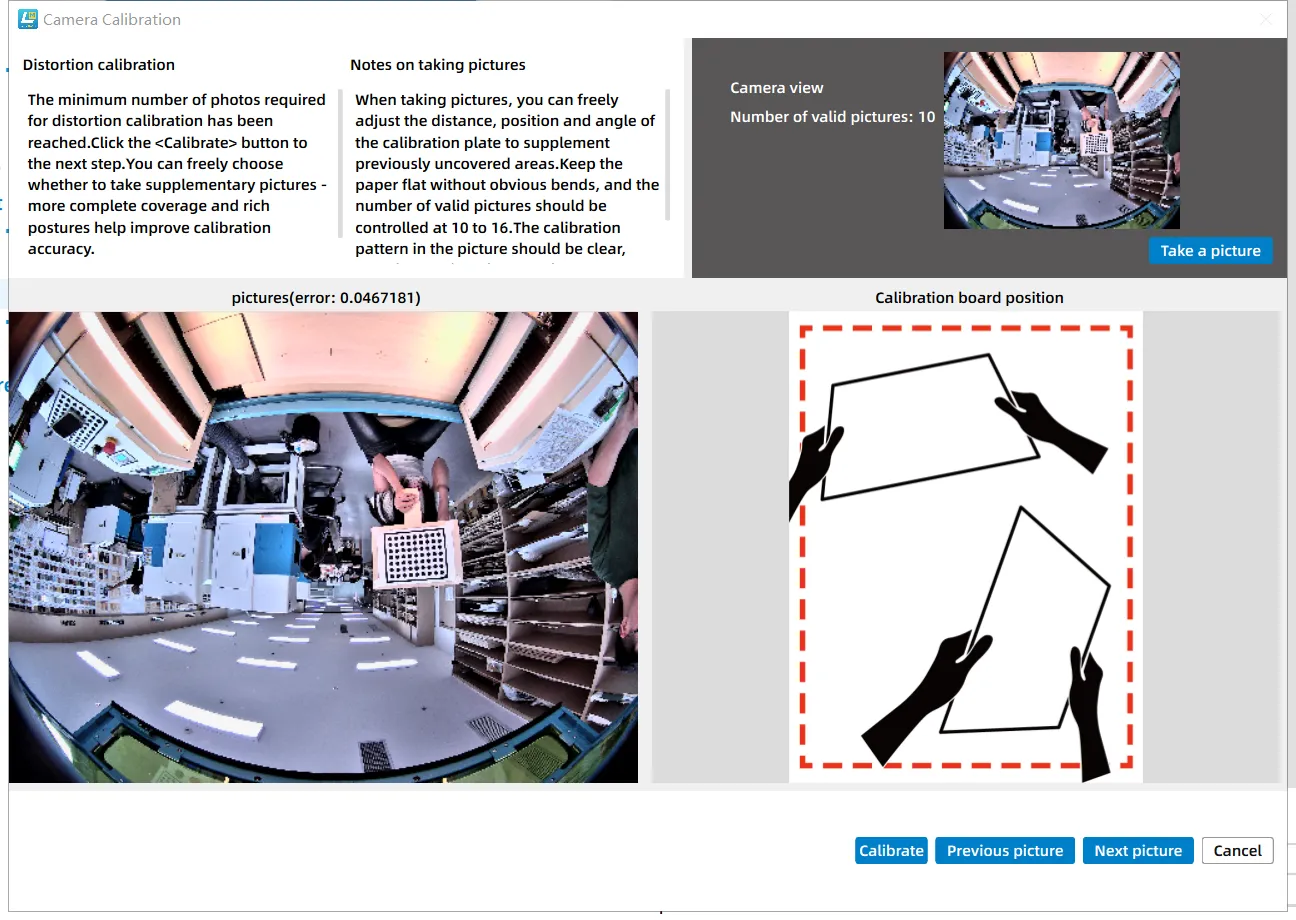The image size is (1296, 920).
Task: Close the Camera Calibration dialog window
Action: tap(1265, 19)
